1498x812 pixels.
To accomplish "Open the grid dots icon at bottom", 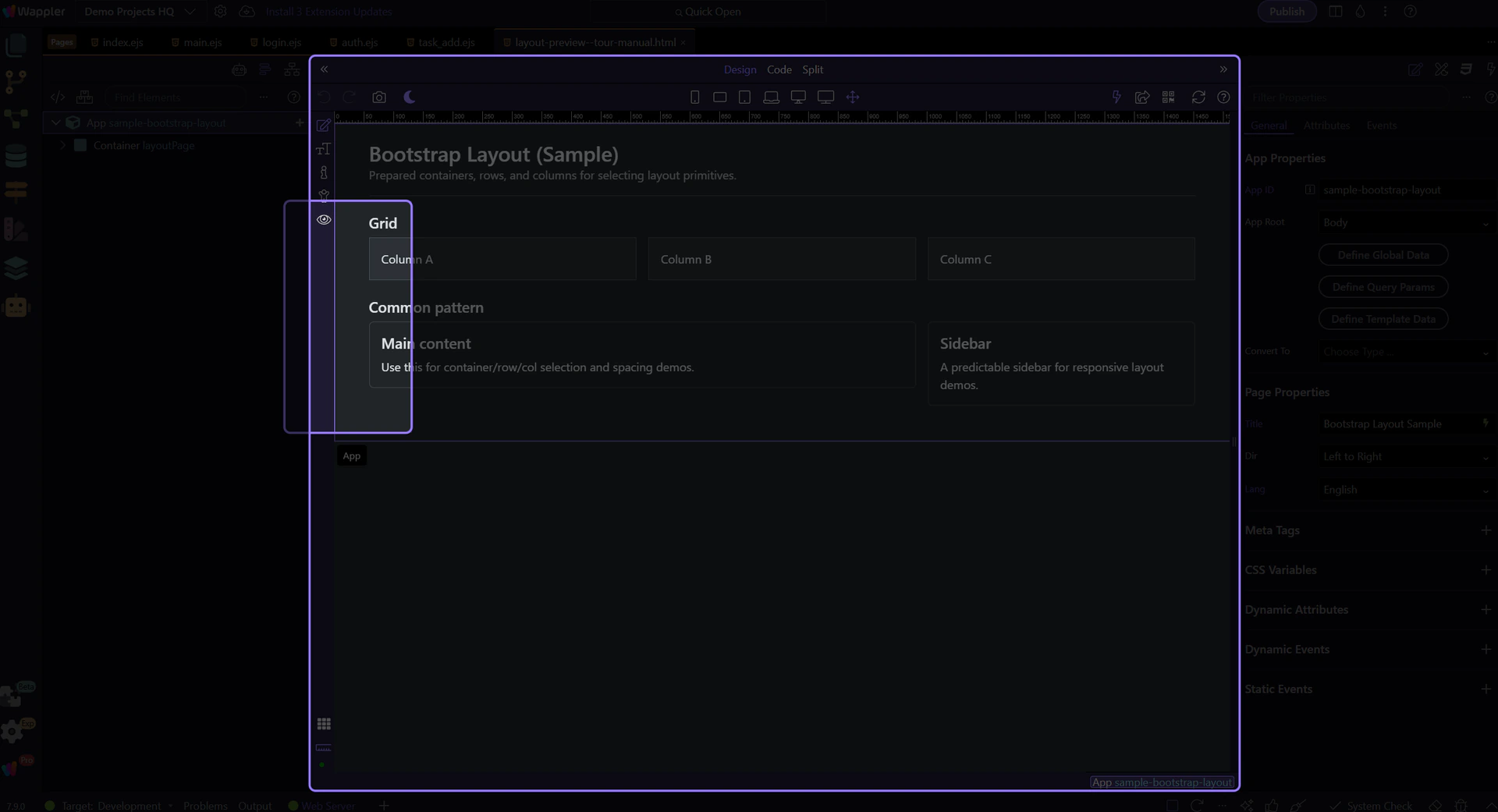I will pos(324,724).
